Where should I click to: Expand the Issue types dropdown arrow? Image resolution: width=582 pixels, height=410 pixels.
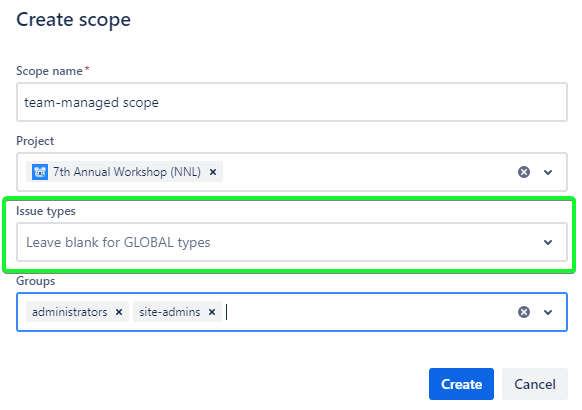(x=548, y=242)
